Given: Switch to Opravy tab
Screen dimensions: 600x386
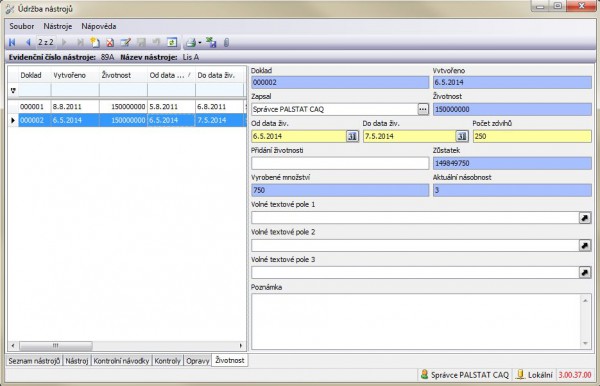Looking at the screenshot, I should [197, 361].
